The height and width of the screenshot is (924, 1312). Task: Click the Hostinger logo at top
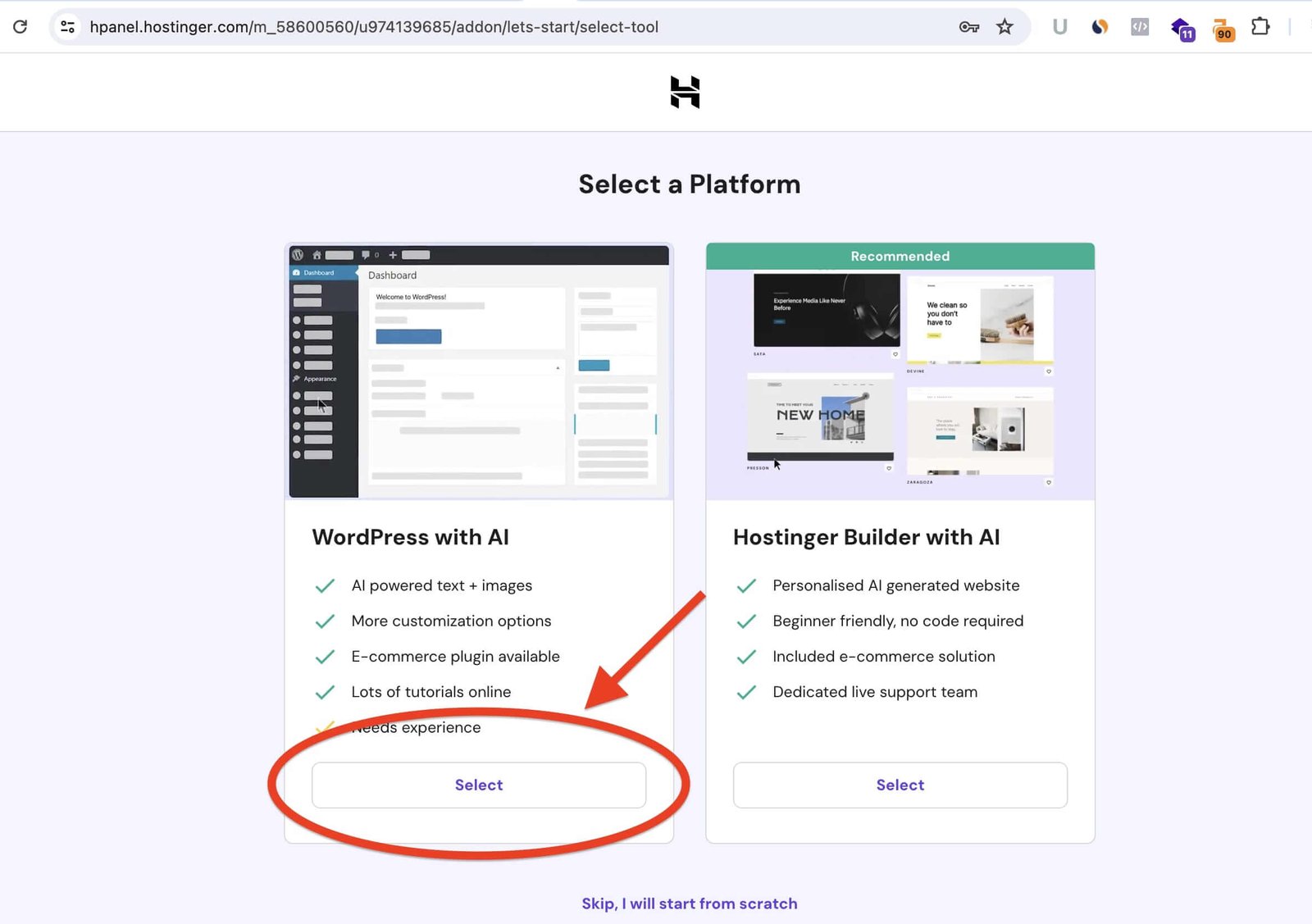point(685,92)
